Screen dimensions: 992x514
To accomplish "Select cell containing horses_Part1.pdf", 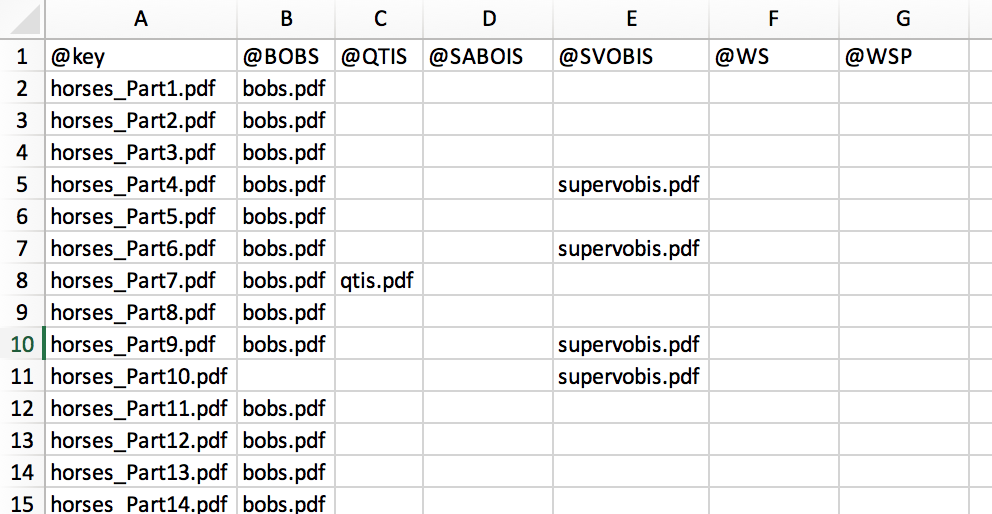I will pos(140,89).
